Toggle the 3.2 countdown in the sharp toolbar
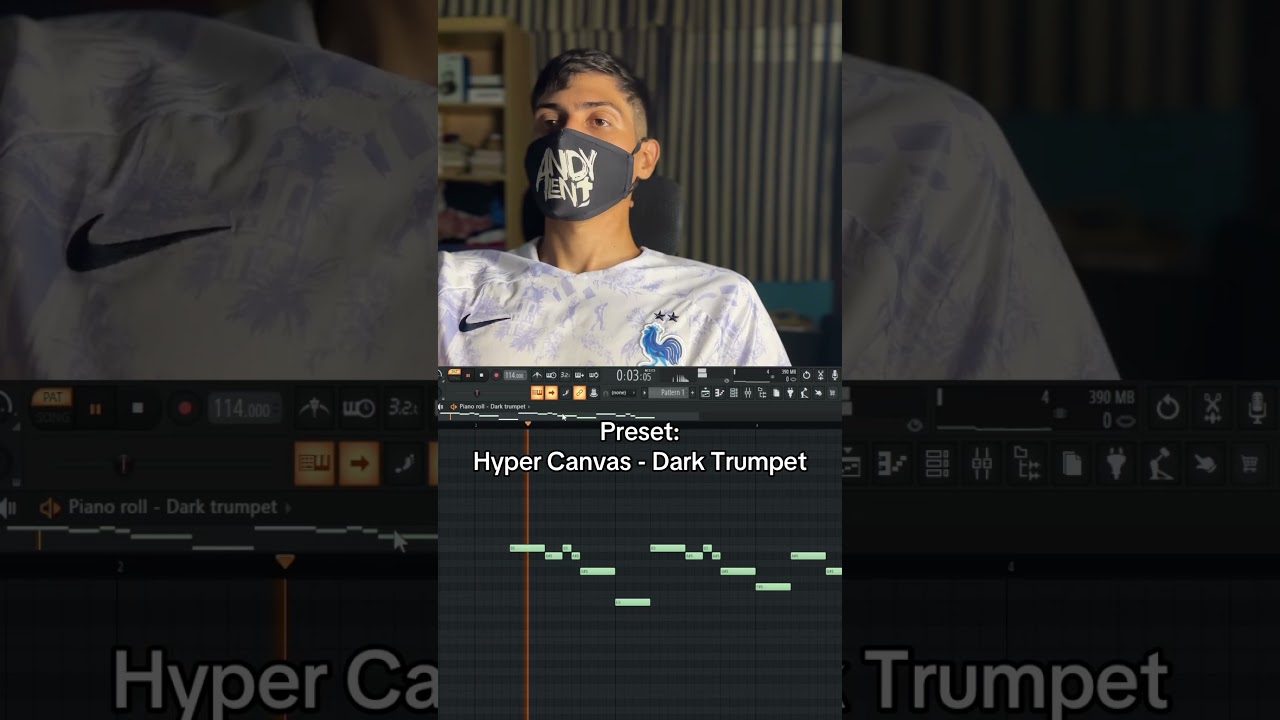Image resolution: width=1280 pixels, height=720 pixels. click(x=565, y=375)
